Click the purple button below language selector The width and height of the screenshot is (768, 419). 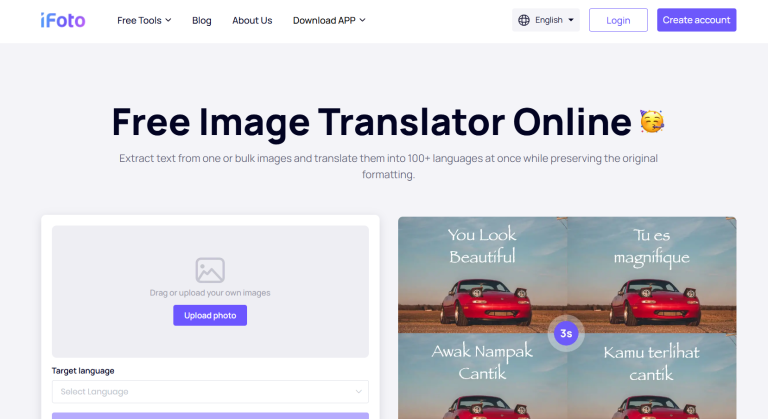[210, 415]
